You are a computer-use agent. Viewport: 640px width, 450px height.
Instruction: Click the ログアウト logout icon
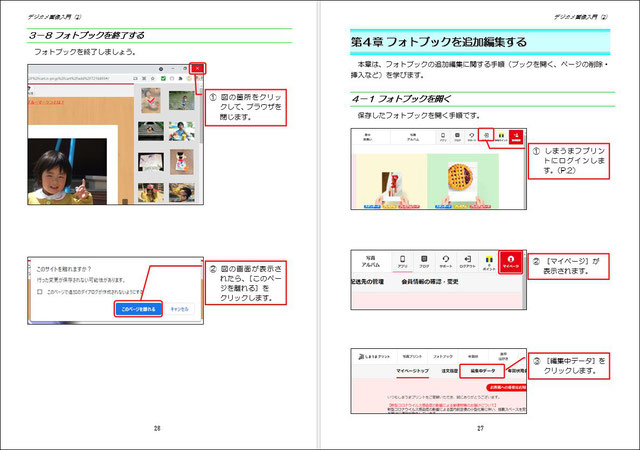(x=467, y=262)
